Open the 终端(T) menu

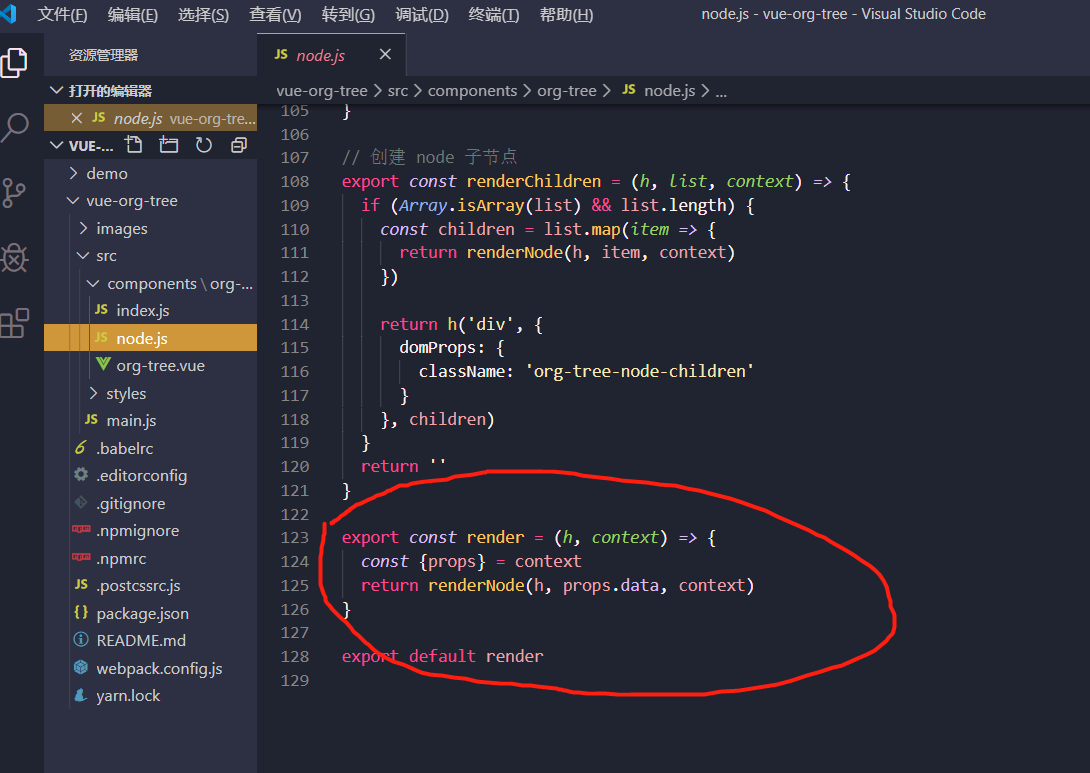tap(494, 15)
